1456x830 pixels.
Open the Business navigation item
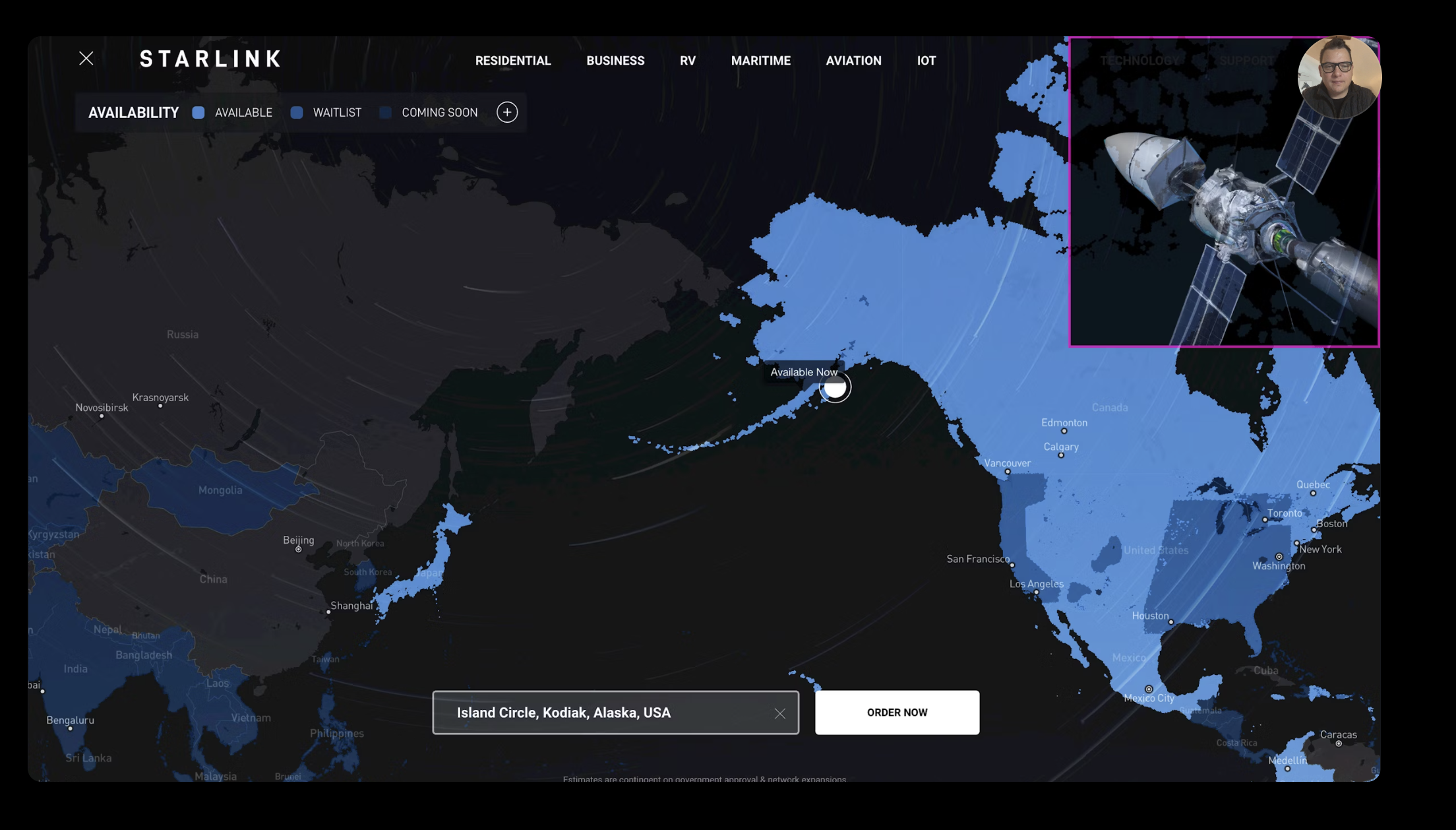click(615, 61)
